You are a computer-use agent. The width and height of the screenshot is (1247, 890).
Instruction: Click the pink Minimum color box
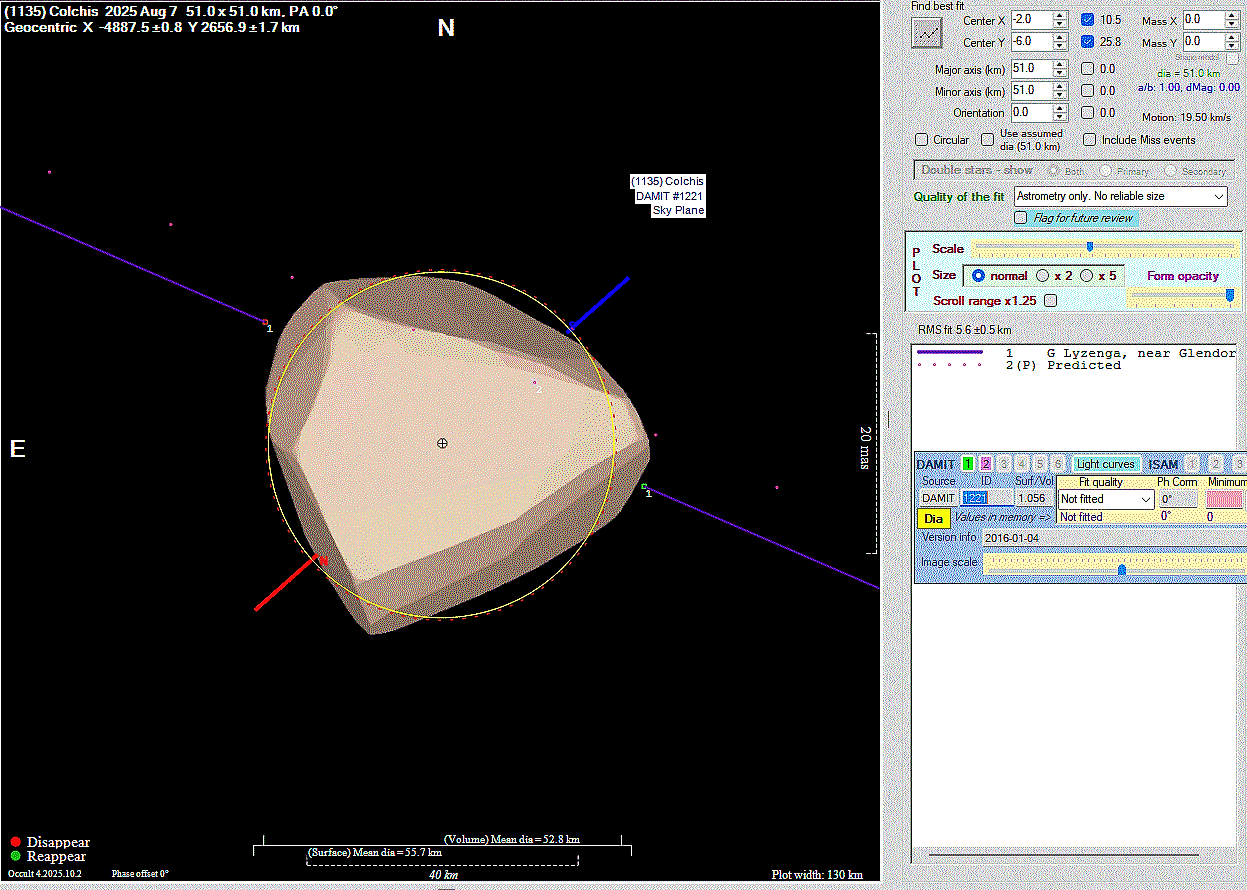(x=1224, y=498)
